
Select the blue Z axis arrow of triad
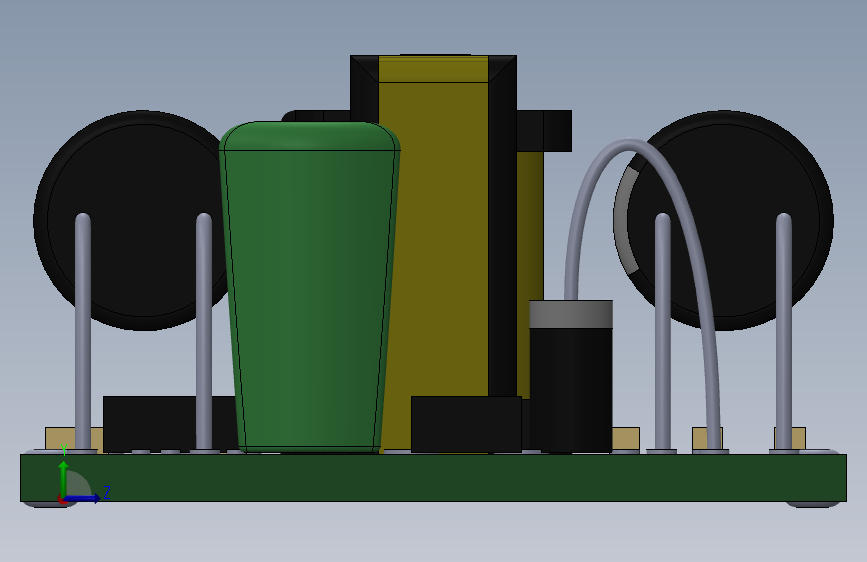tap(84, 498)
